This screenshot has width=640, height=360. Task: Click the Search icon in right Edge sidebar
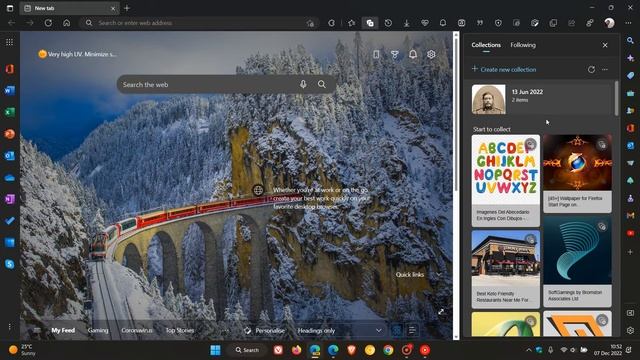[x=630, y=40]
